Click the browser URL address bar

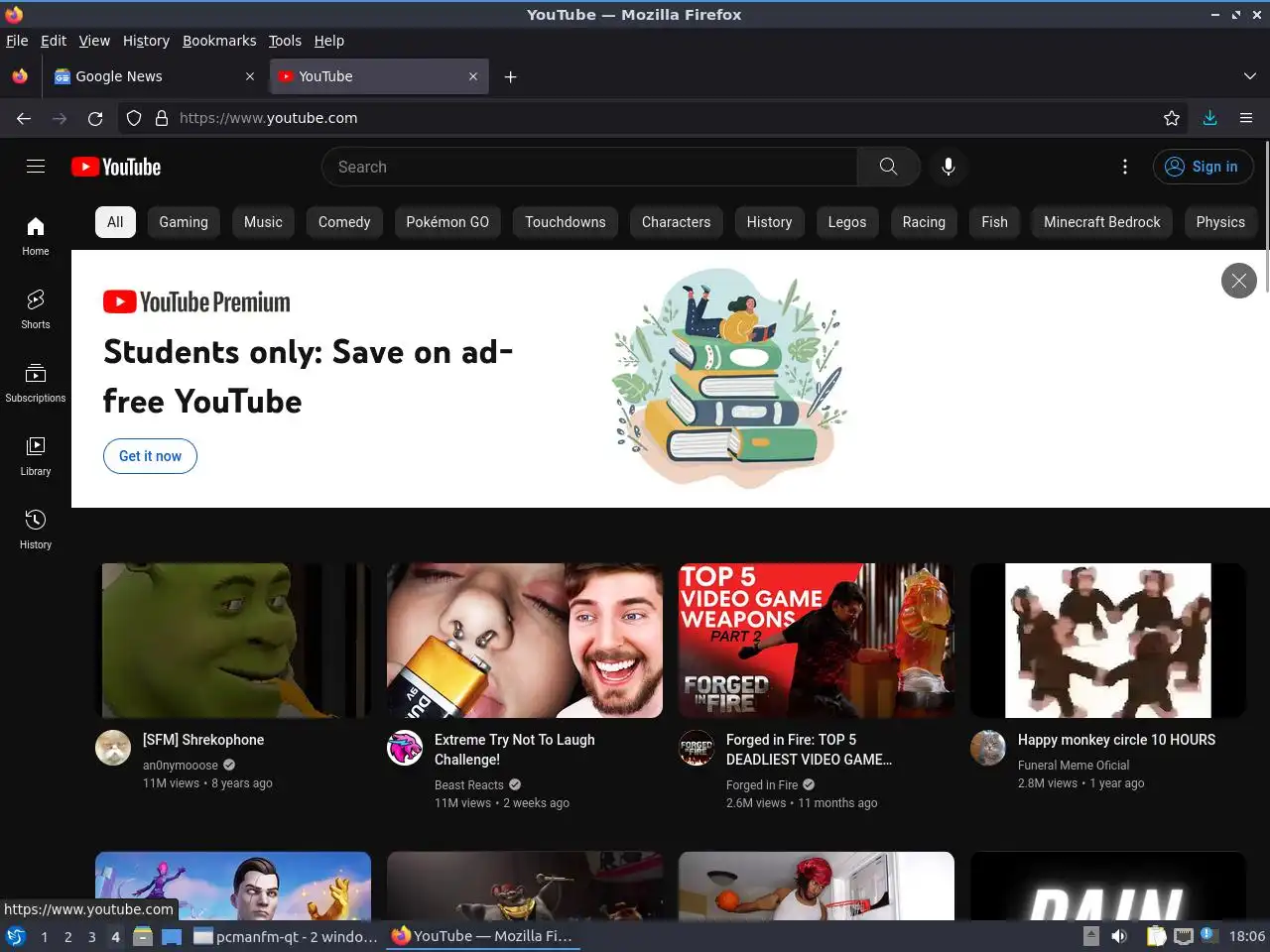coord(655,118)
